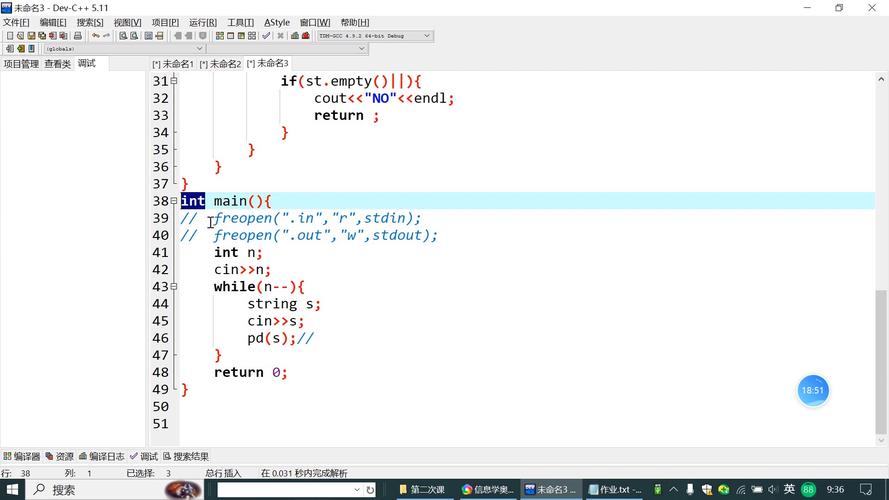Click the Profile Analysis chart icon
Image resolution: width=889 pixels, height=500 pixels.
295,36
